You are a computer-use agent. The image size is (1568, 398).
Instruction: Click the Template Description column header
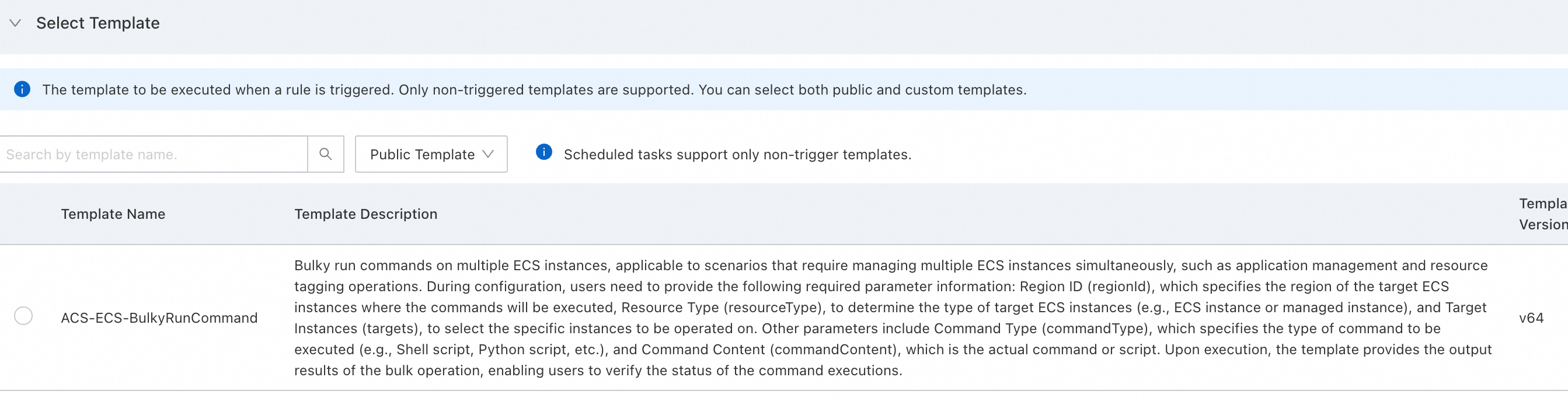(366, 214)
